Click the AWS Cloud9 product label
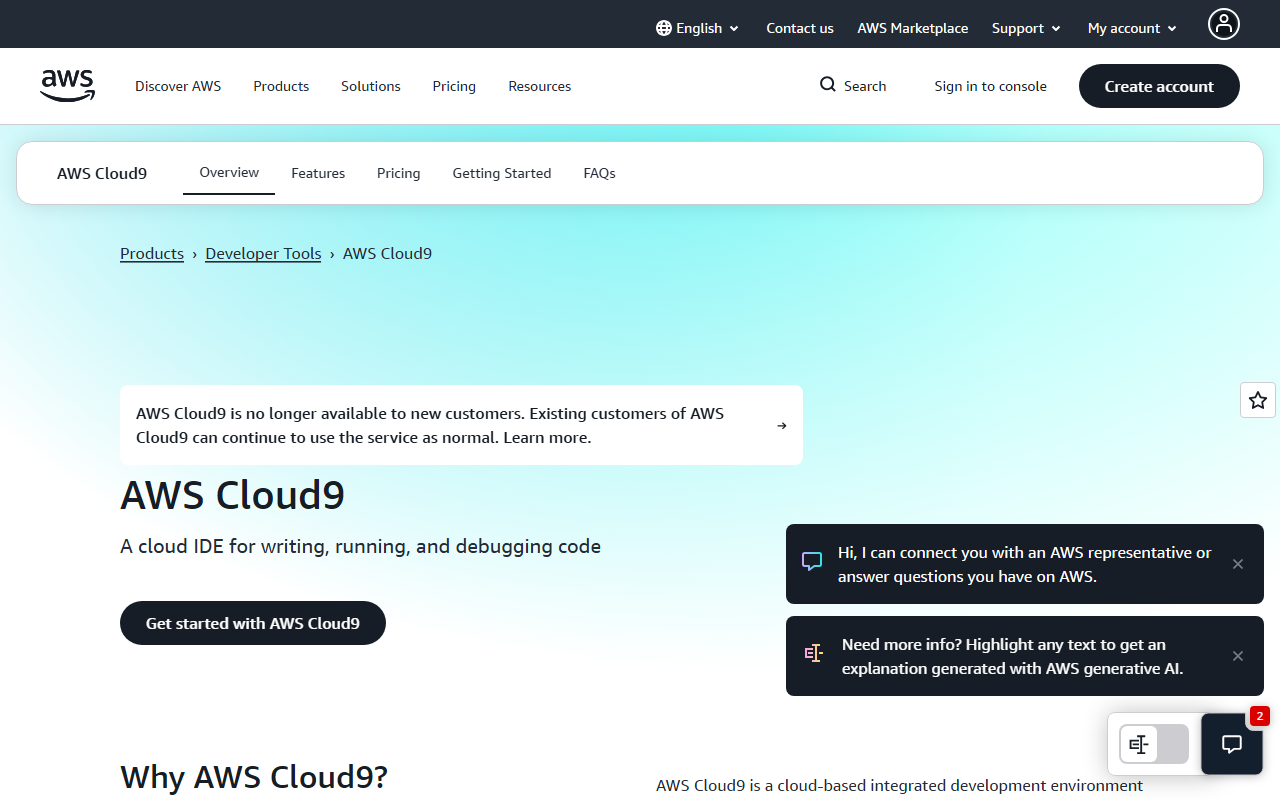 pyautogui.click(x=102, y=173)
